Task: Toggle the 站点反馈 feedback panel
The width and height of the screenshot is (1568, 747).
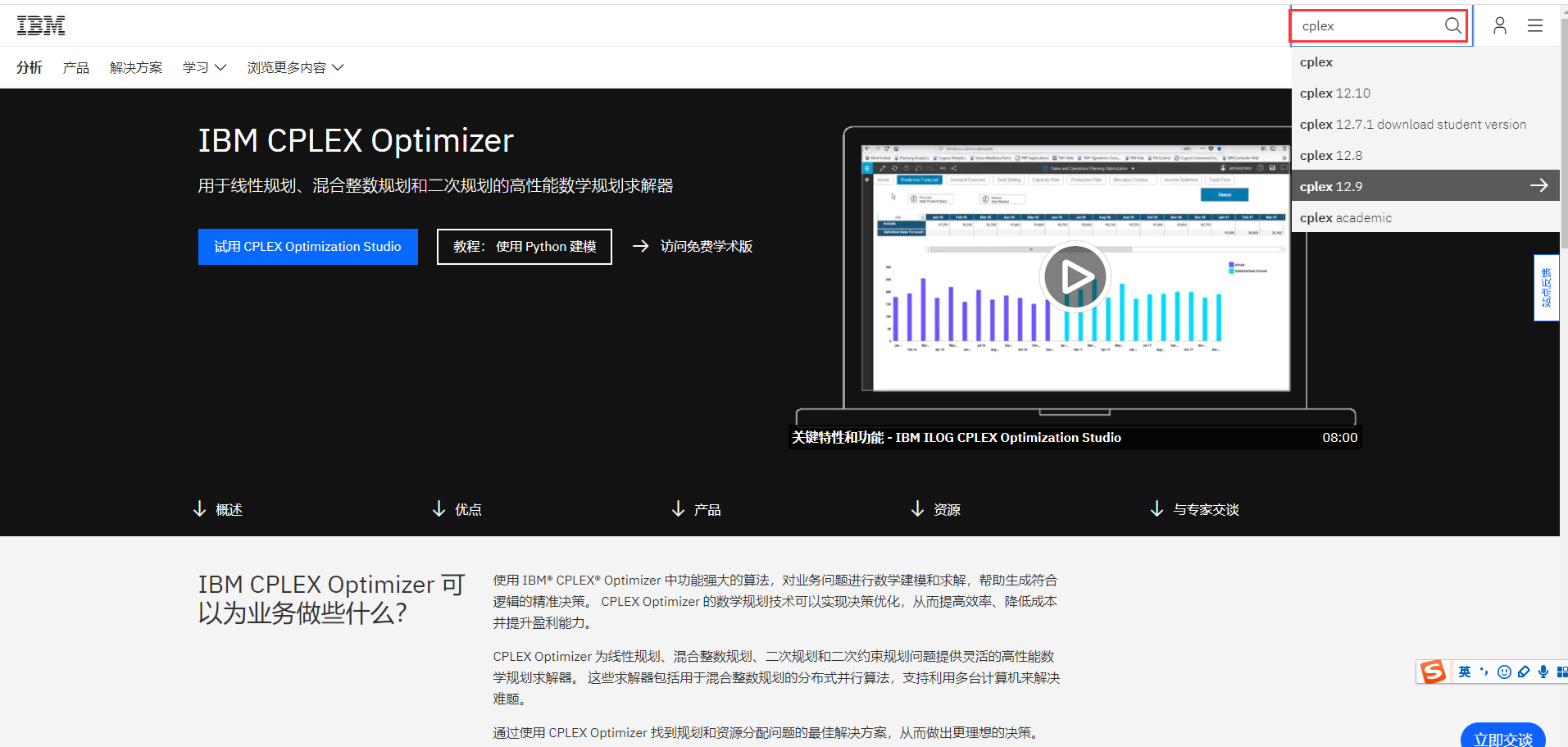Action: 1546,287
